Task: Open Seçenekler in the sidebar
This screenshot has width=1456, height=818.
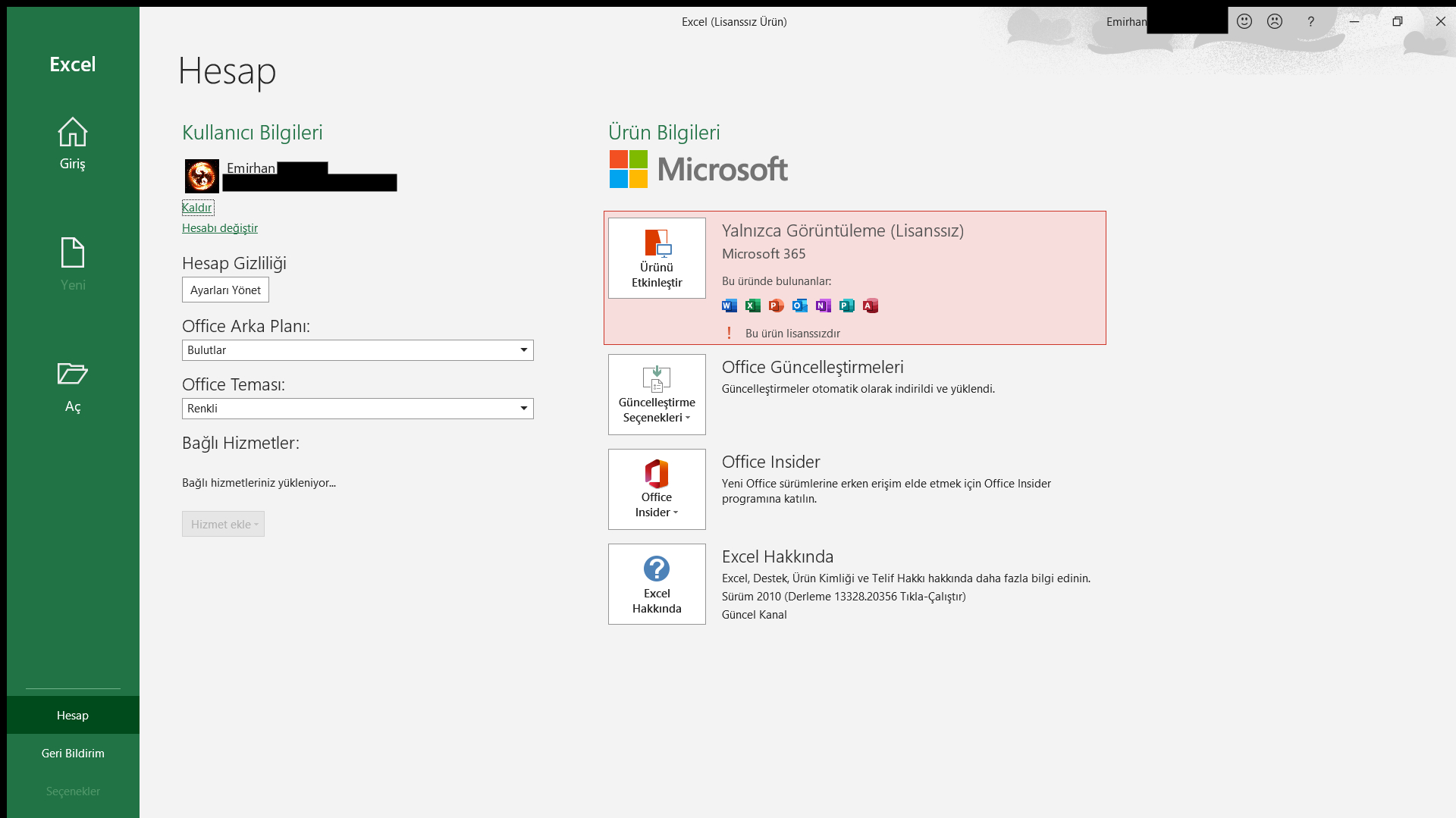Action: point(73,791)
